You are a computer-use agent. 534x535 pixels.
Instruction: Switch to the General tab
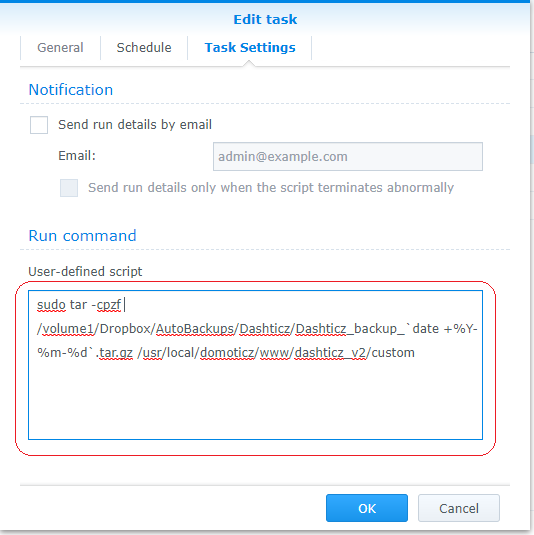(x=60, y=48)
